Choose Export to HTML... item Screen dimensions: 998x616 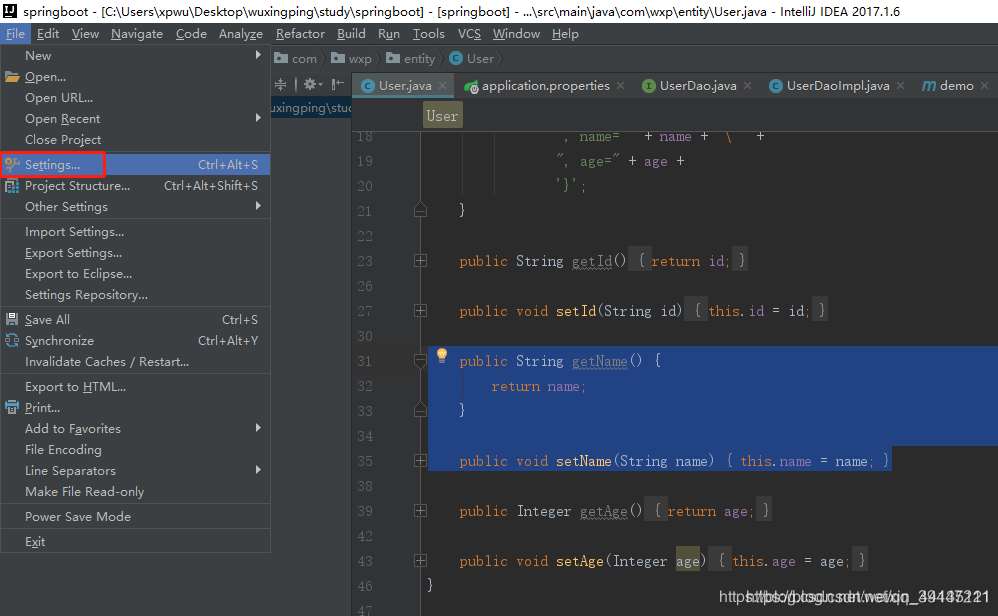pos(136,386)
